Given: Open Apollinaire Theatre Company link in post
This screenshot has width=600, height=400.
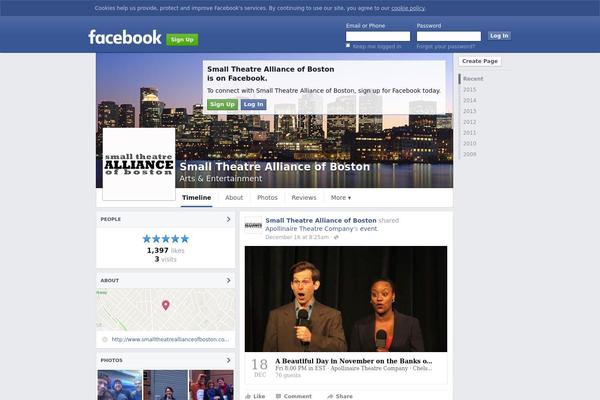Looking at the screenshot, I should [x=309, y=229].
